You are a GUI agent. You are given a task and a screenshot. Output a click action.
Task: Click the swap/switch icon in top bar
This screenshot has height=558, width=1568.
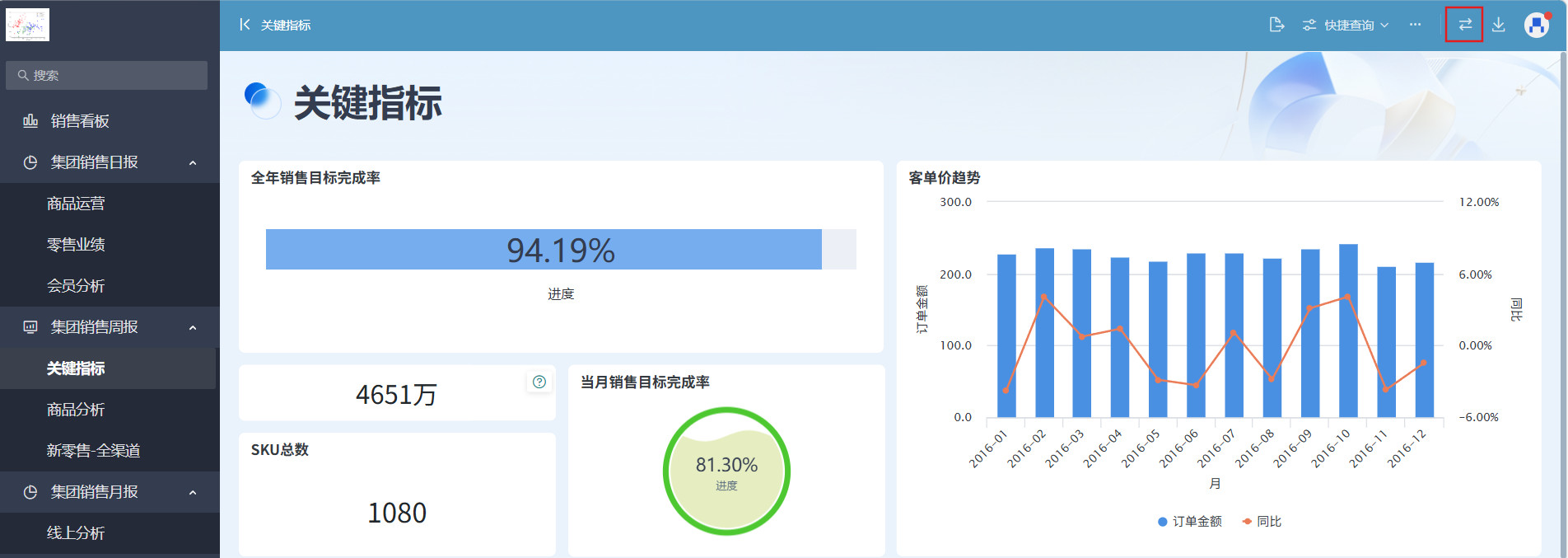pyautogui.click(x=1464, y=25)
